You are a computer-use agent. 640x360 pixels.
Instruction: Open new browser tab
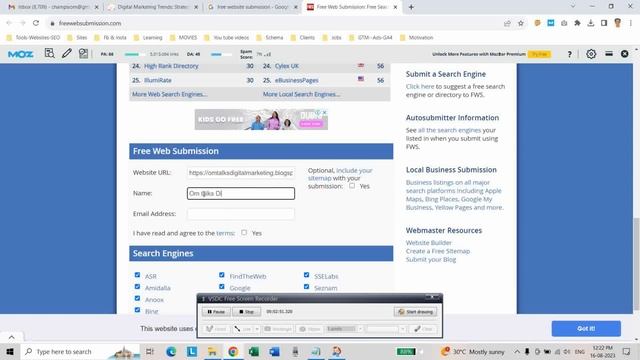411,7
